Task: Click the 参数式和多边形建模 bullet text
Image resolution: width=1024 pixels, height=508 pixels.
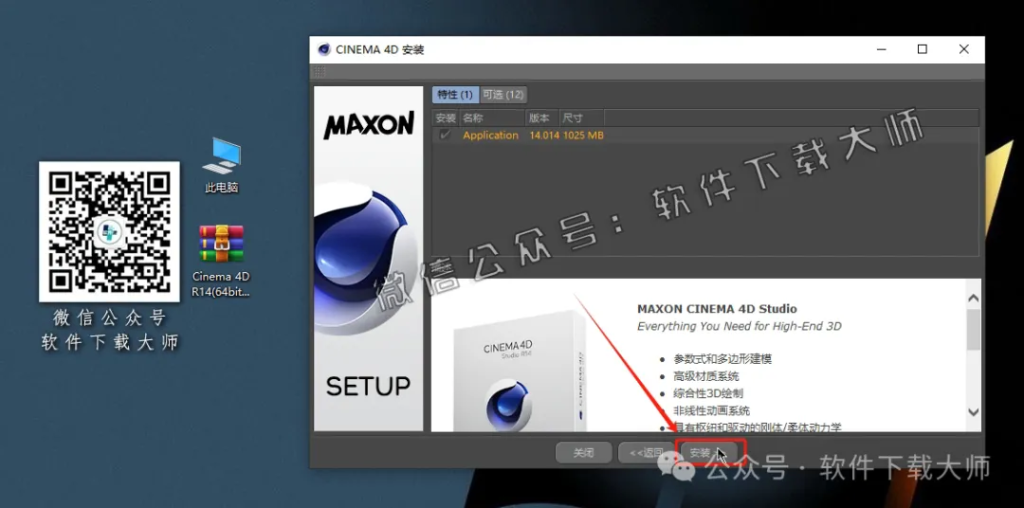Action: (723, 359)
